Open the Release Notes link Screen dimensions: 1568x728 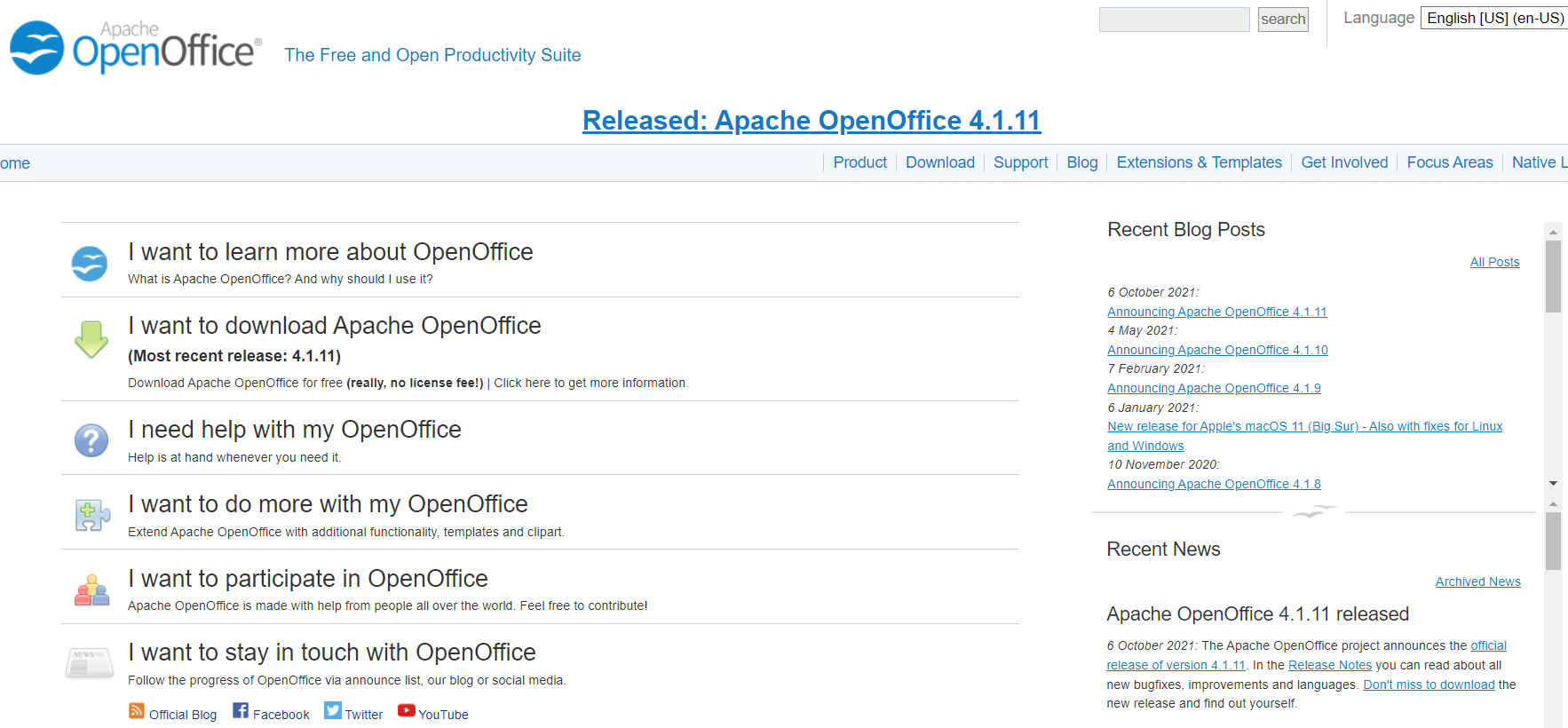(x=1330, y=665)
